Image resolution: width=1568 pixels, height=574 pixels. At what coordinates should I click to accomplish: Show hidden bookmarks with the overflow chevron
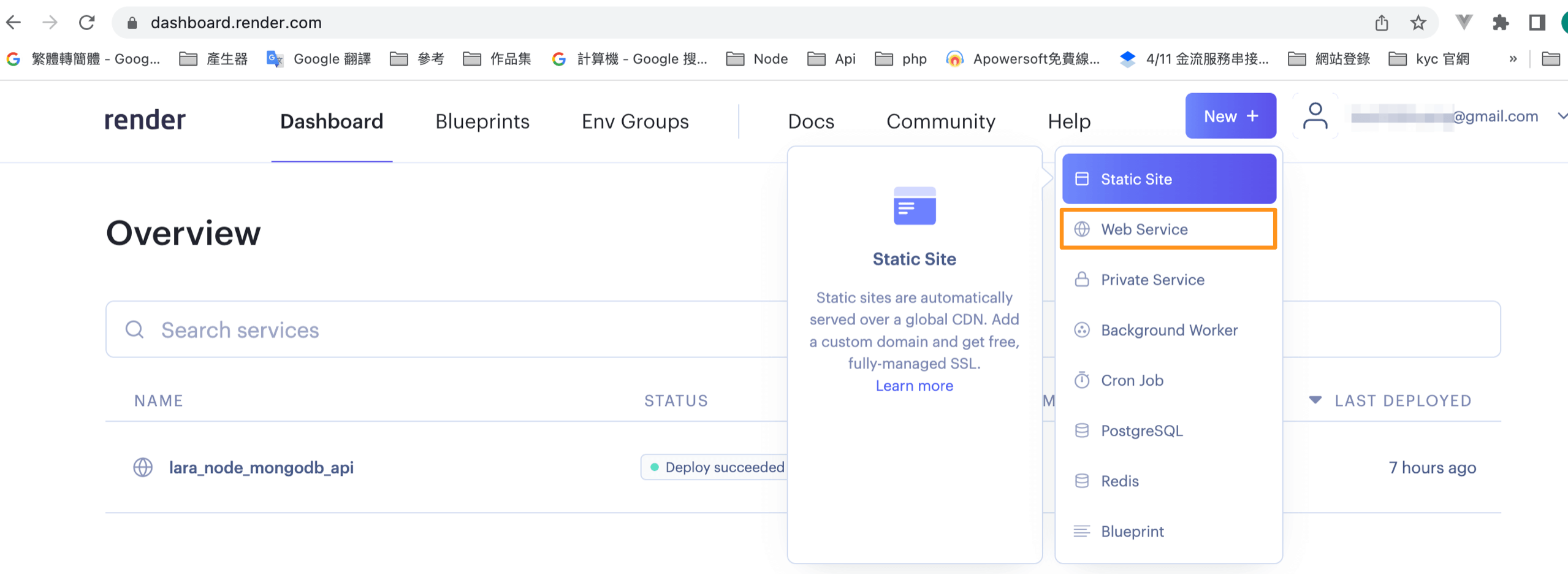coord(1513,59)
